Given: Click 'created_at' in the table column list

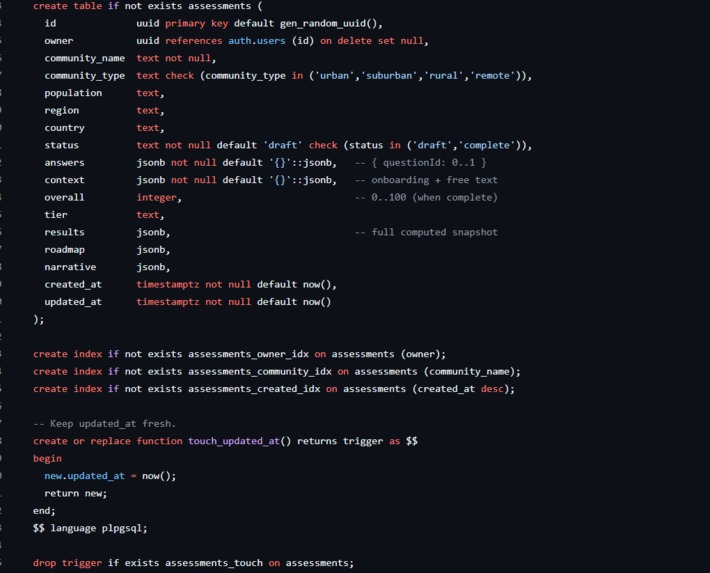Looking at the screenshot, I should click(73, 284).
